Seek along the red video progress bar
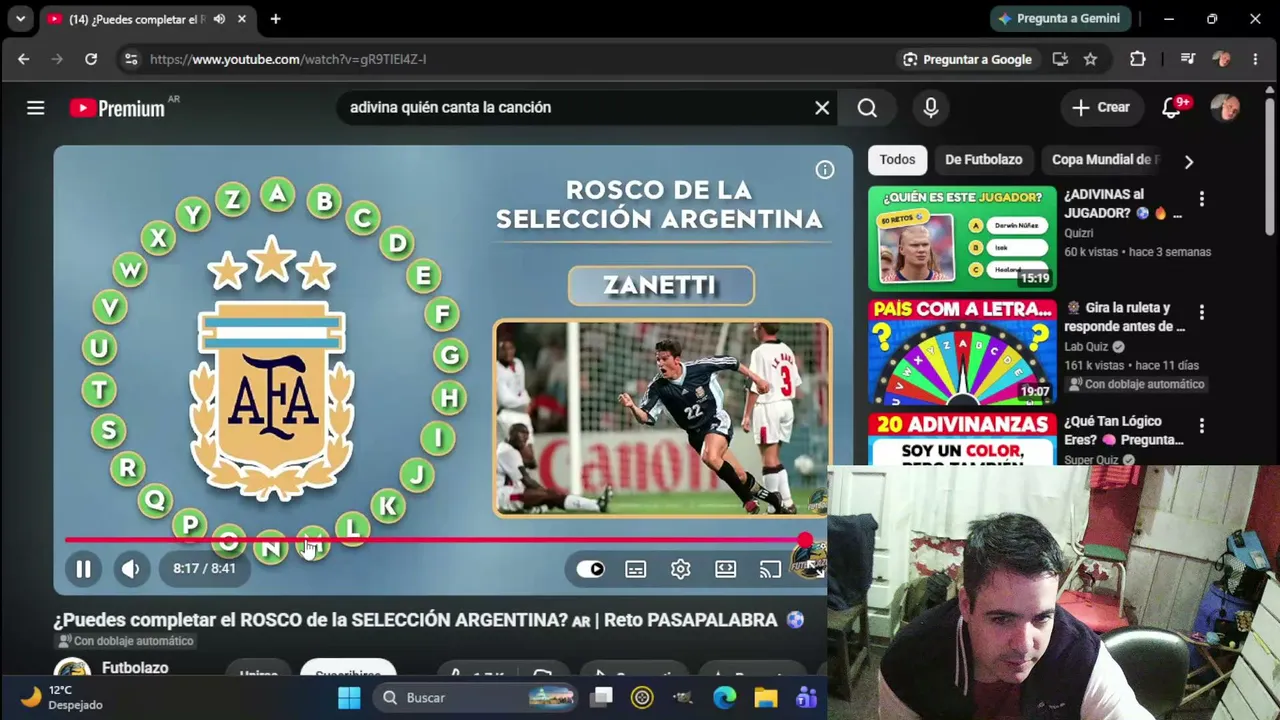 tap(435, 541)
